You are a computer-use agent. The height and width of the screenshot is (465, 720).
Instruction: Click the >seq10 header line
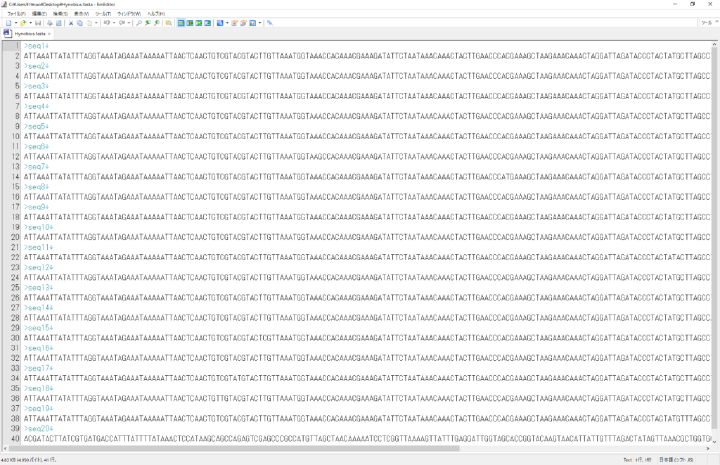click(x=40, y=228)
